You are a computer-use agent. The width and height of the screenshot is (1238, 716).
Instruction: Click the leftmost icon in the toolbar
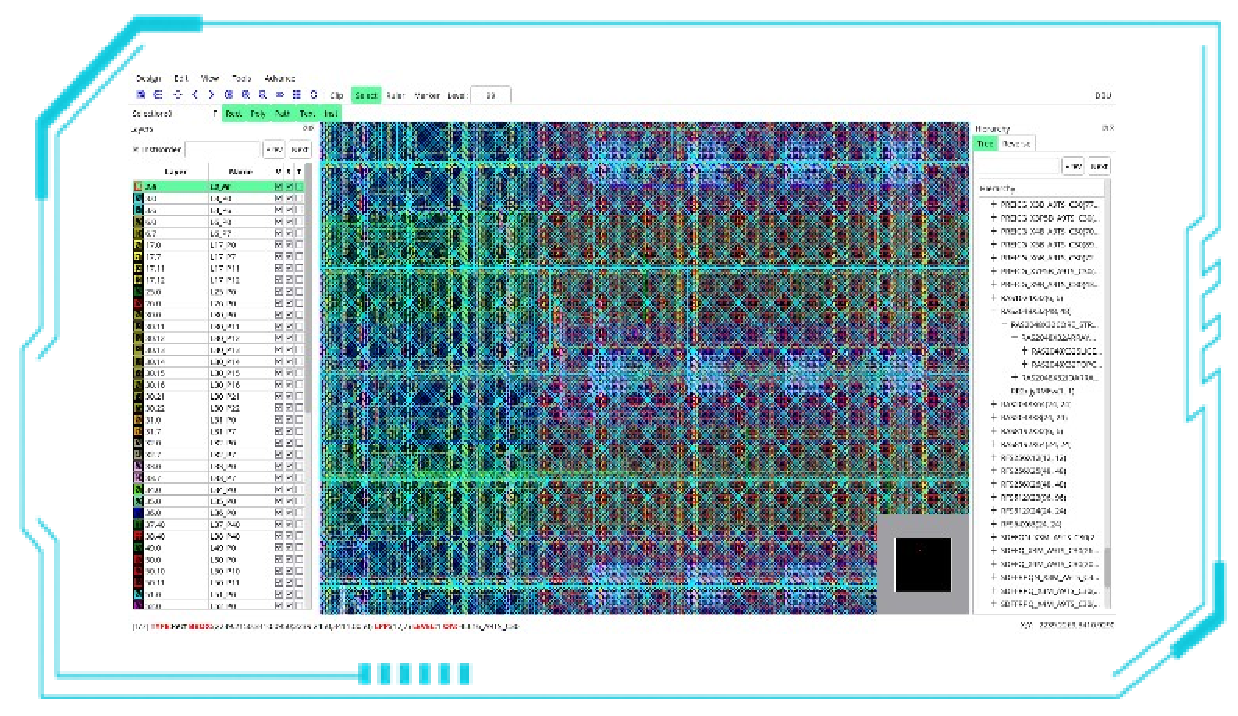pyautogui.click(x=141, y=95)
